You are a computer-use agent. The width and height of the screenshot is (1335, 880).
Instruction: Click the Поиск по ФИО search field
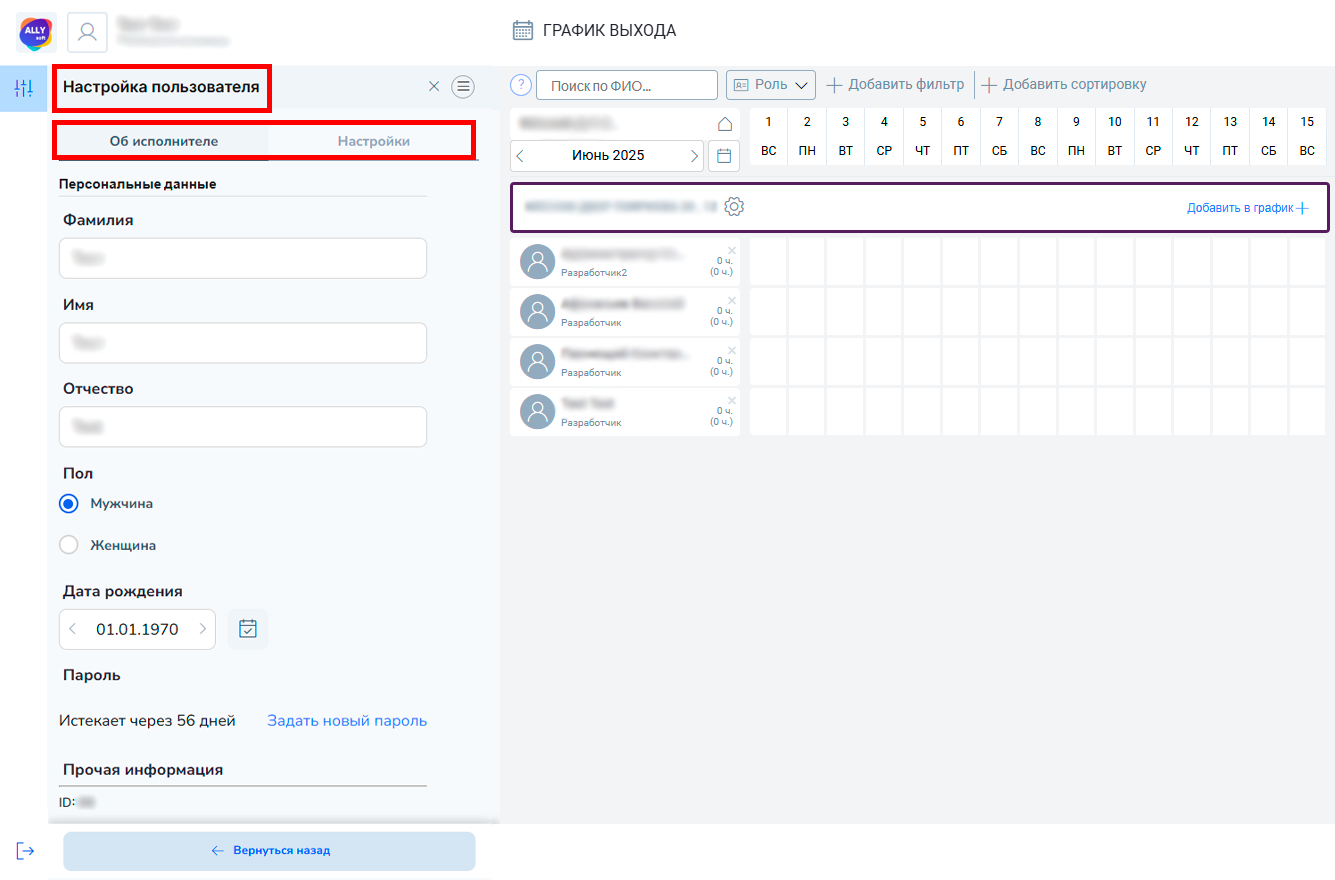pos(627,86)
